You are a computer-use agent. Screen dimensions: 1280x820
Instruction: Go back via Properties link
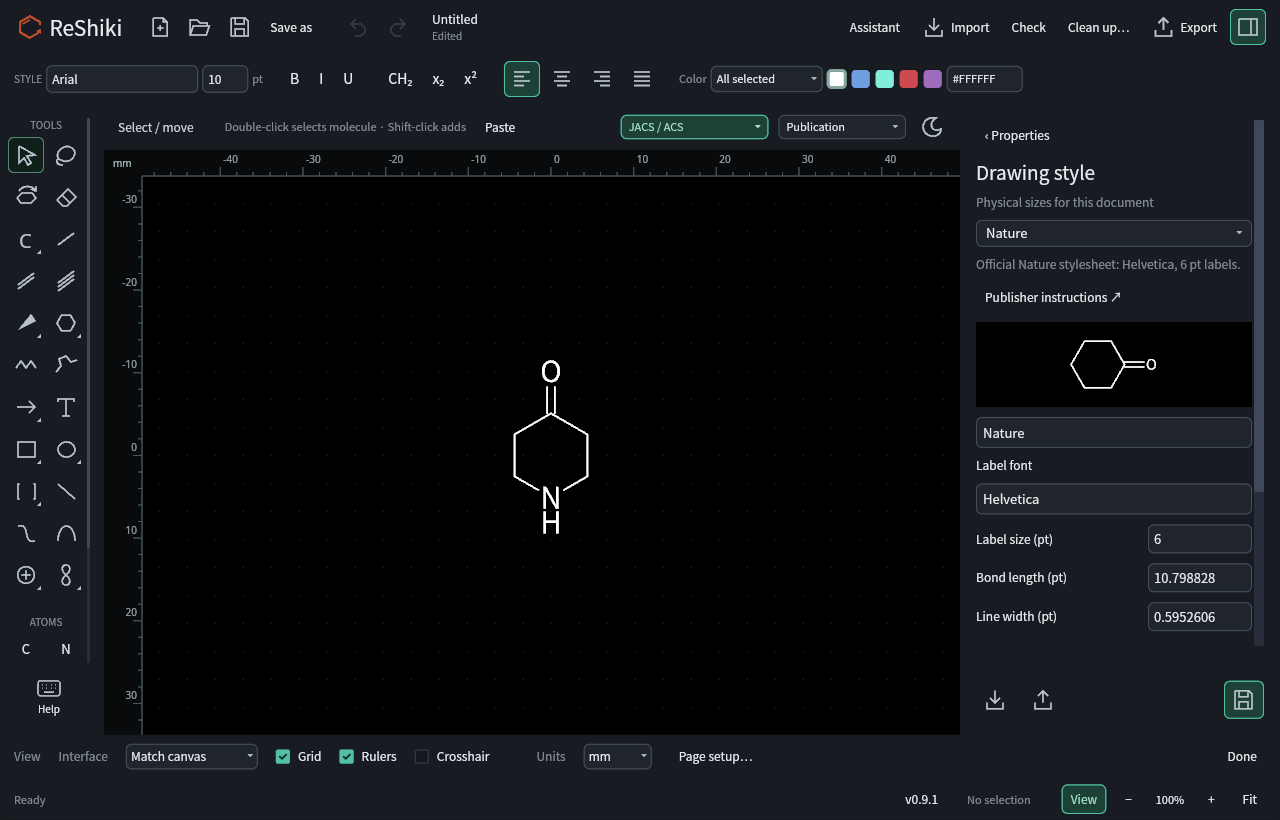coord(1017,135)
